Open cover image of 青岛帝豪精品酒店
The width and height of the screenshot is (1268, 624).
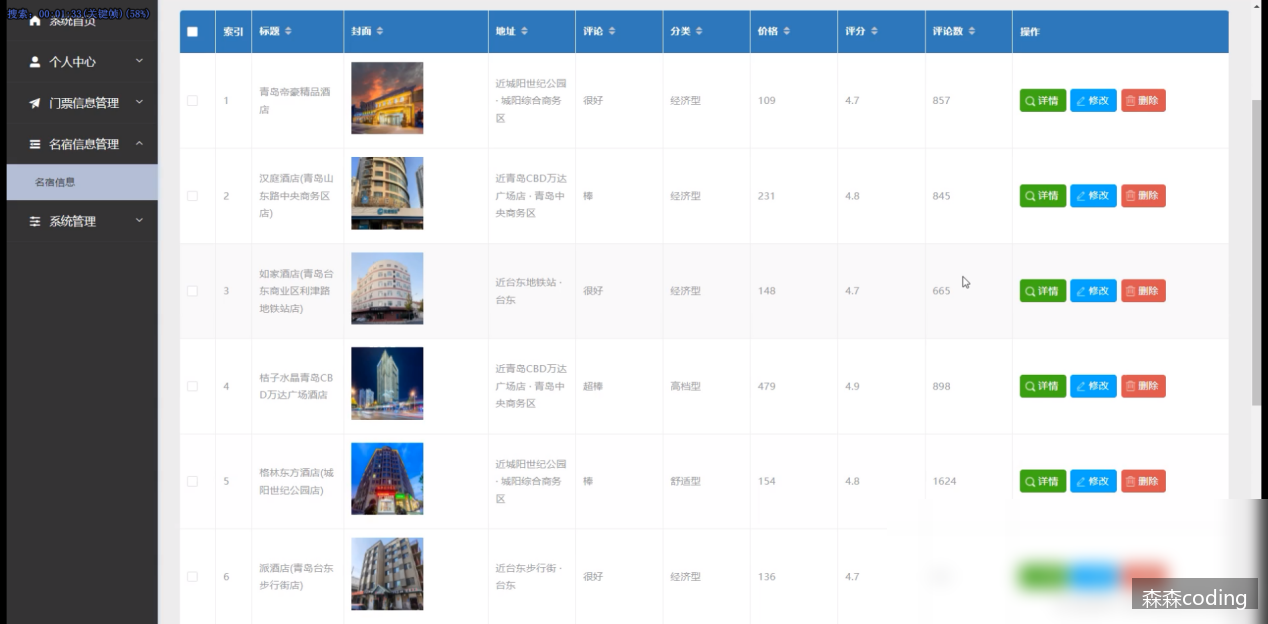click(x=387, y=98)
